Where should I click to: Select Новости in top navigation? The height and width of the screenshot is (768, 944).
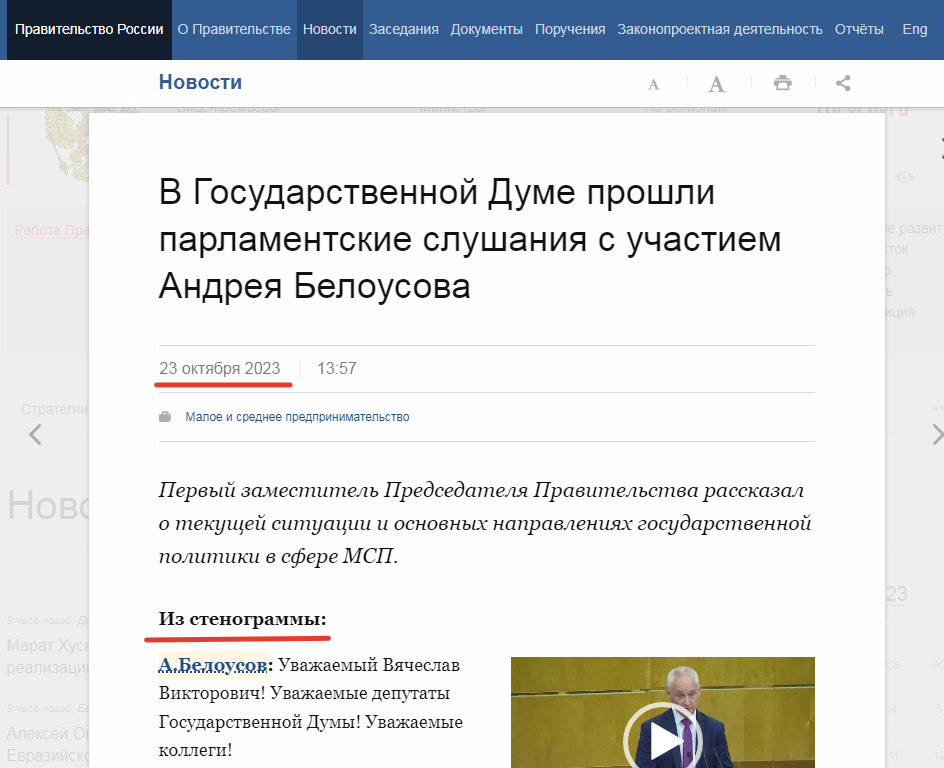pos(330,29)
